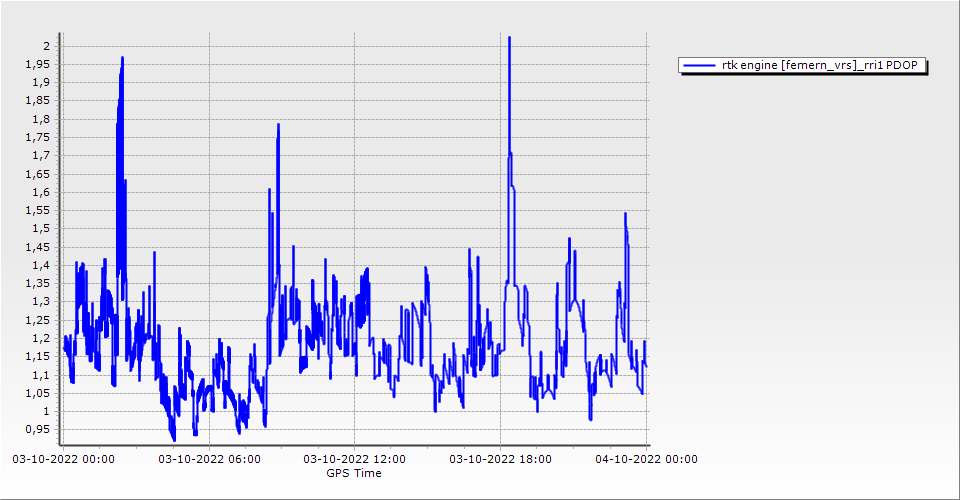This screenshot has width=960, height=500.
Task: Select the '03-10-2022 12:00' time axis label
Action: coord(354,459)
